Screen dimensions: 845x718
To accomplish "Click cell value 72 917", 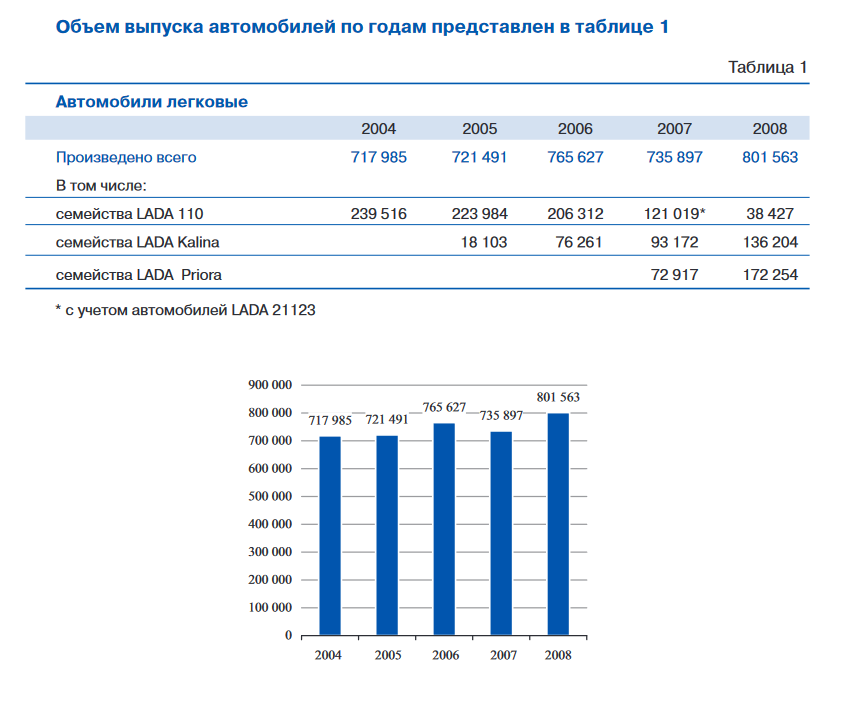I will [x=674, y=275].
